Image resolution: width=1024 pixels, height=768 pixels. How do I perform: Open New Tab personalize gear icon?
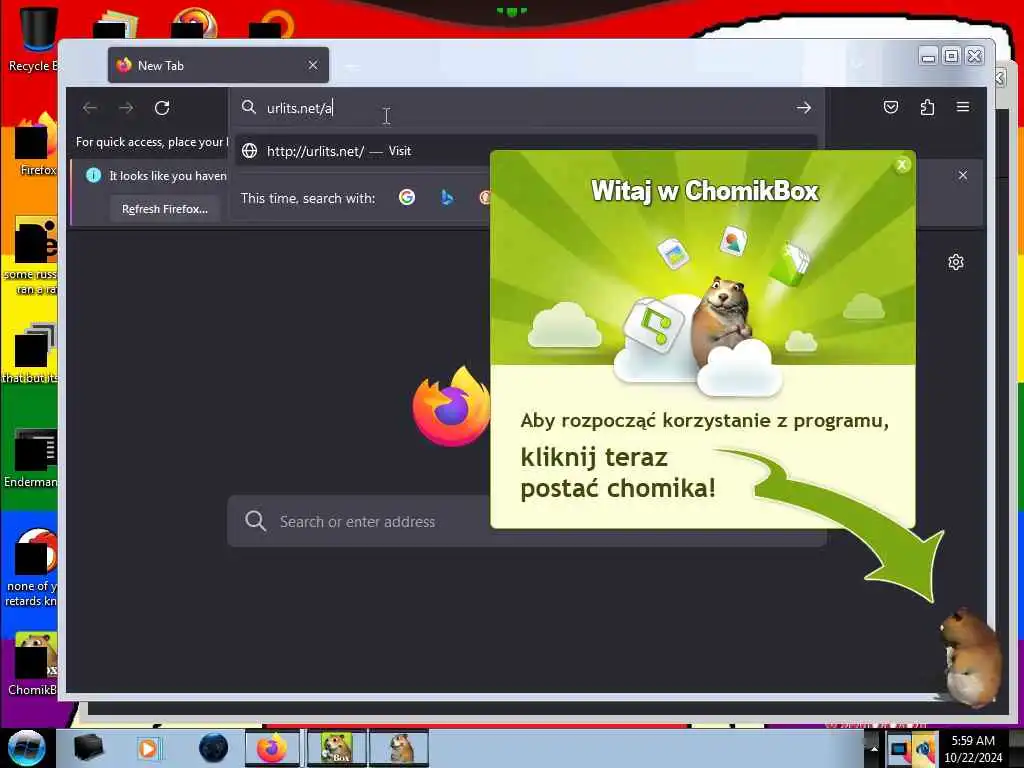point(955,263)
